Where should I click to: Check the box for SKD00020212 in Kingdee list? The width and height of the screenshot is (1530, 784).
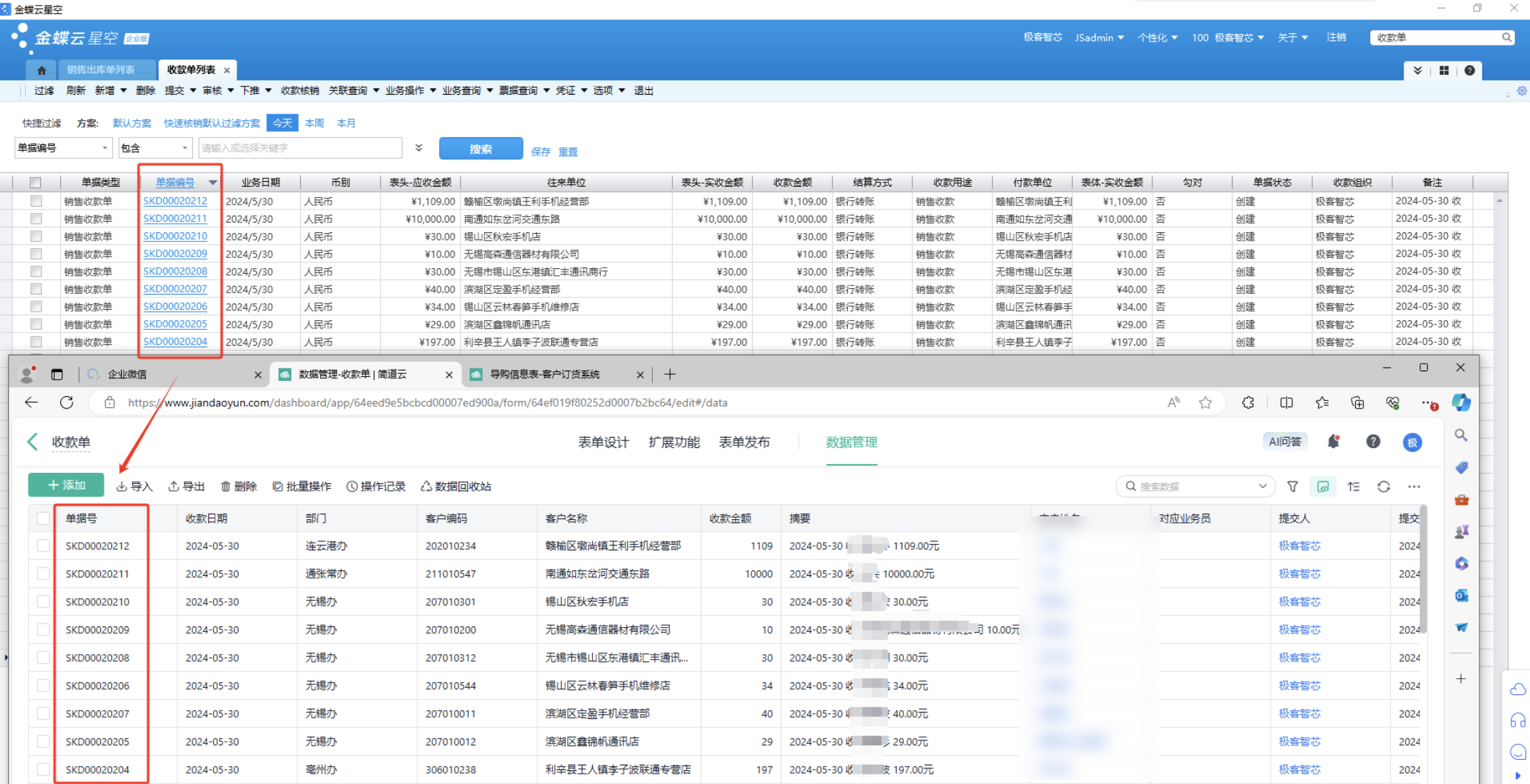coord(36,201)
